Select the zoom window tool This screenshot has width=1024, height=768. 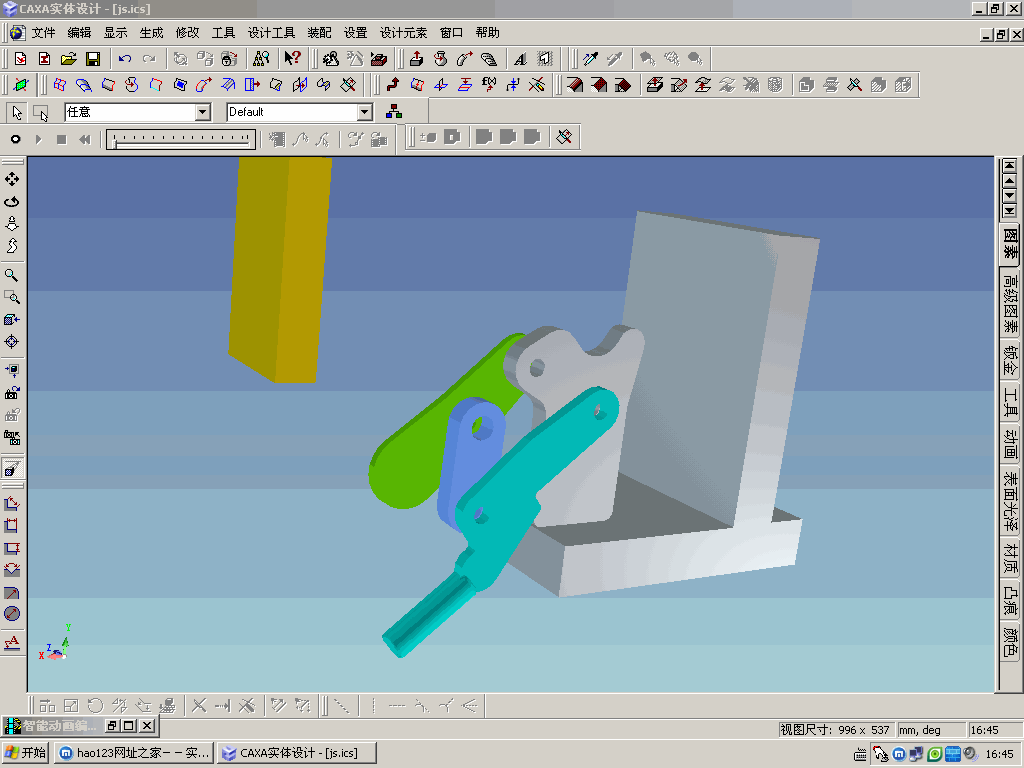coord(12,297)
